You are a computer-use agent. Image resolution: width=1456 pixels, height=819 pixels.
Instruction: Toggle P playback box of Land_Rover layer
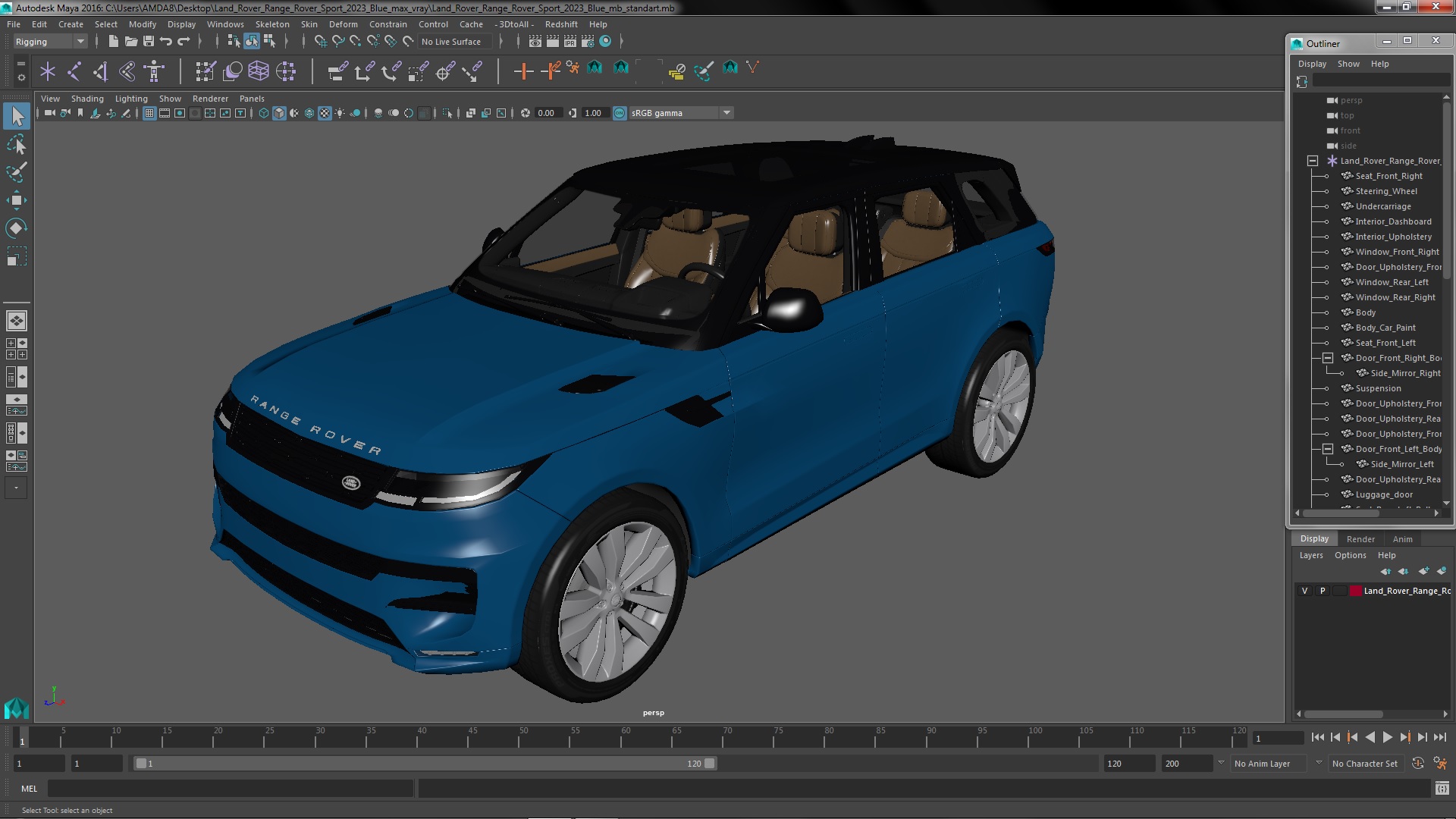click(1323, 591)
